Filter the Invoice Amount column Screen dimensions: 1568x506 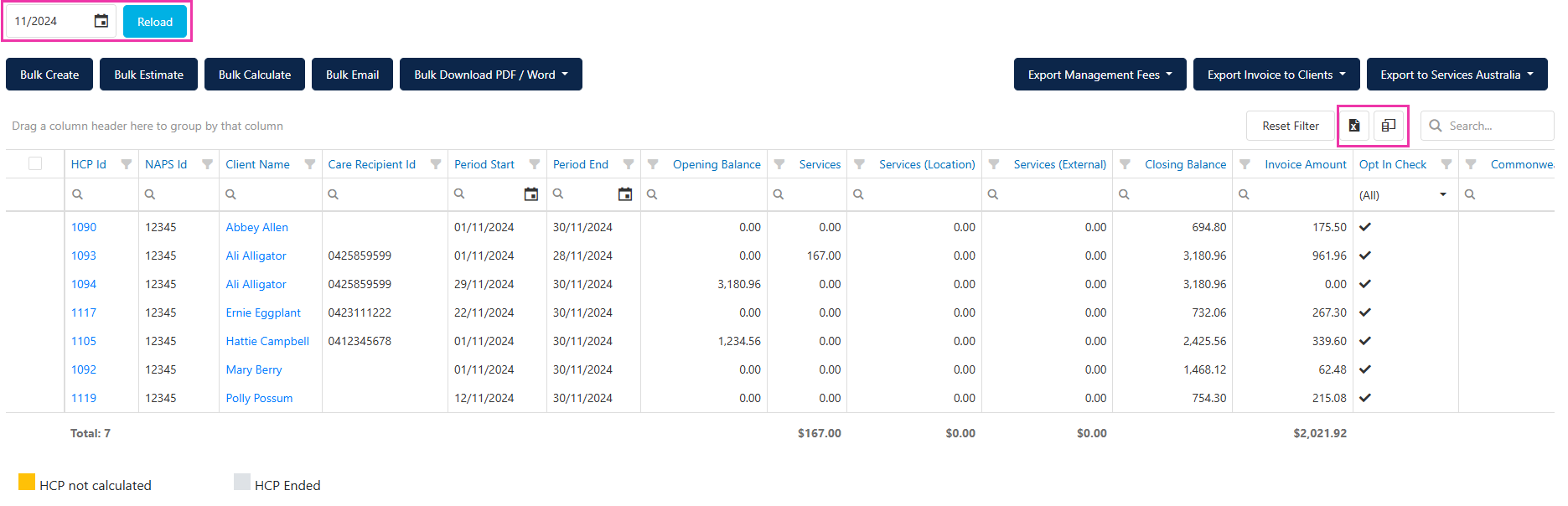[1245, 164]
